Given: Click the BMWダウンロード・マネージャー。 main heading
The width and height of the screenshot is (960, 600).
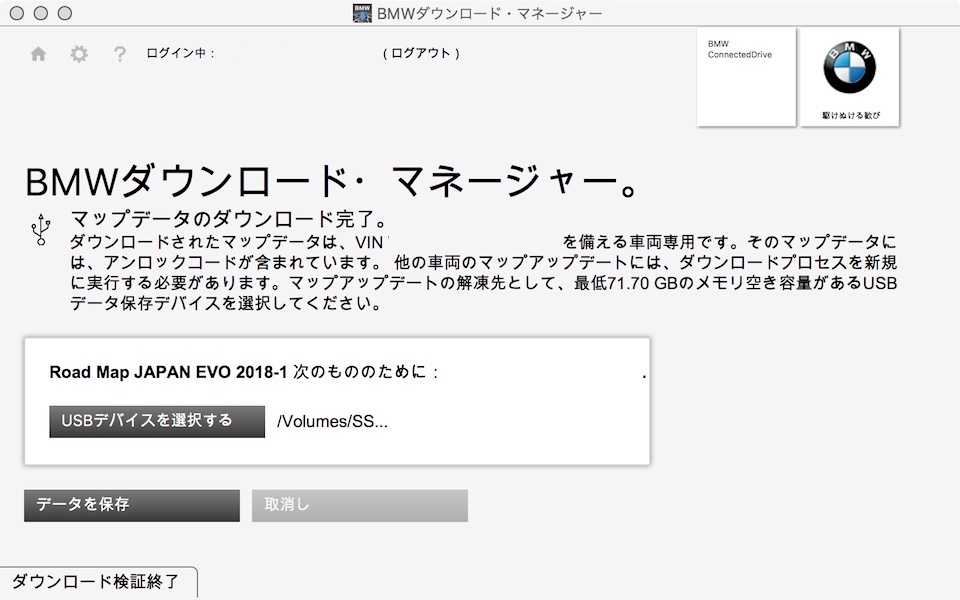Looking at the screenshot, I should 332,182.
